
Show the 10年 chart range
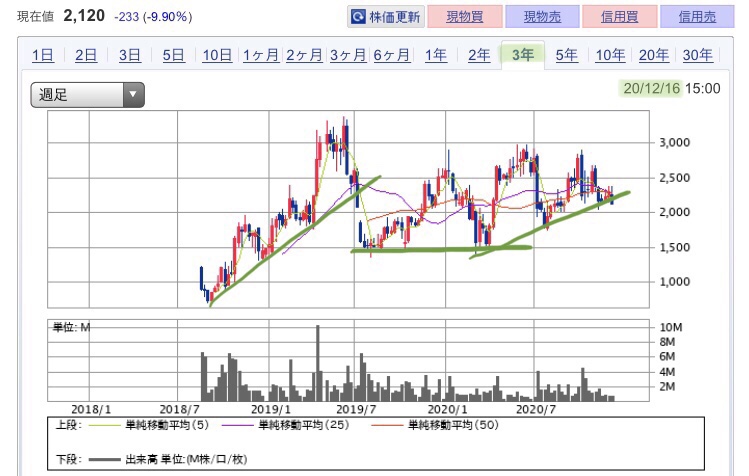tap(610, 55)
